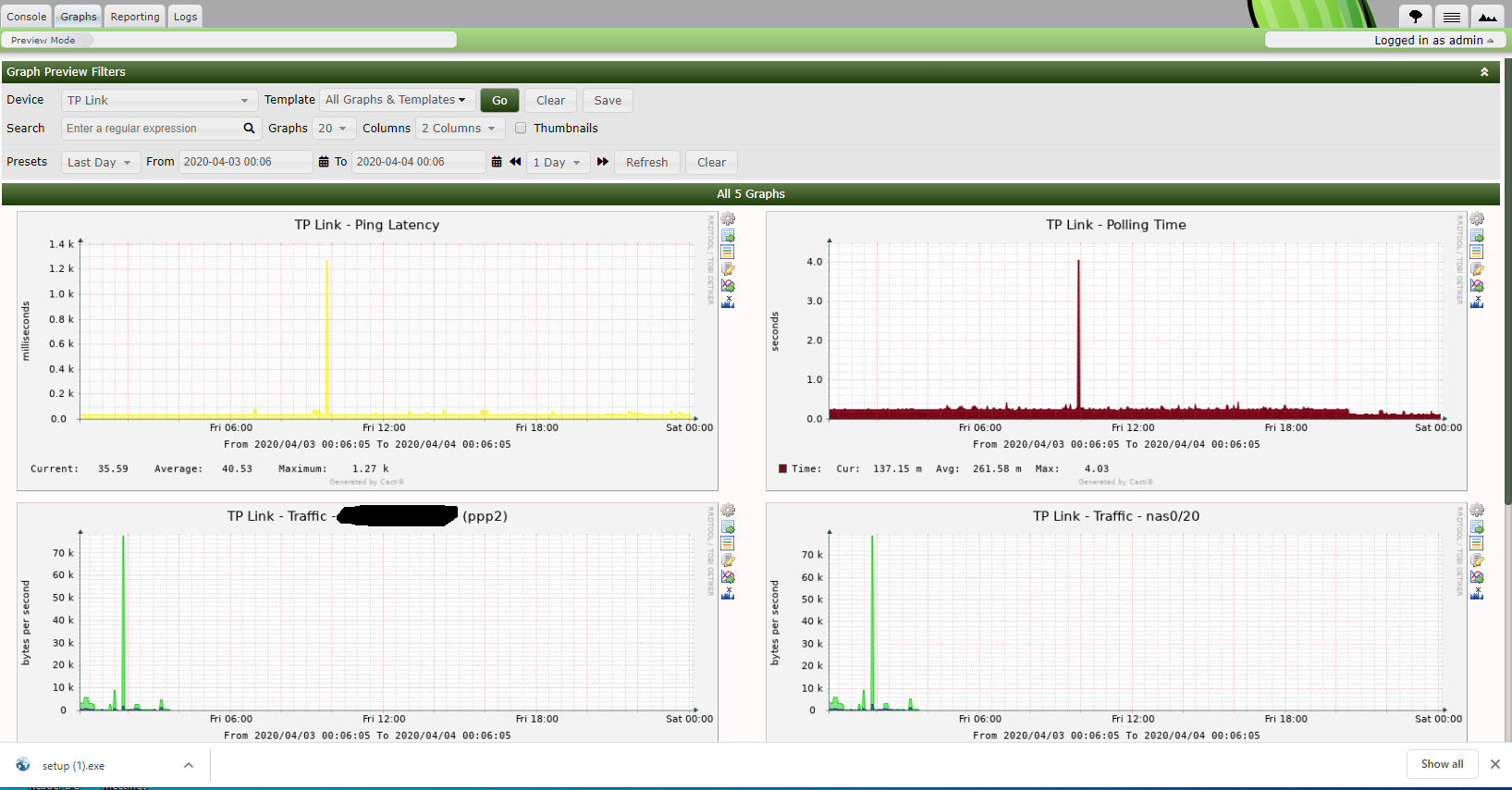Open the 1 Day timeshift dropdown
Image resolution: width=1512 pixels, height=790 pixels.
click(x=558, y=162)
